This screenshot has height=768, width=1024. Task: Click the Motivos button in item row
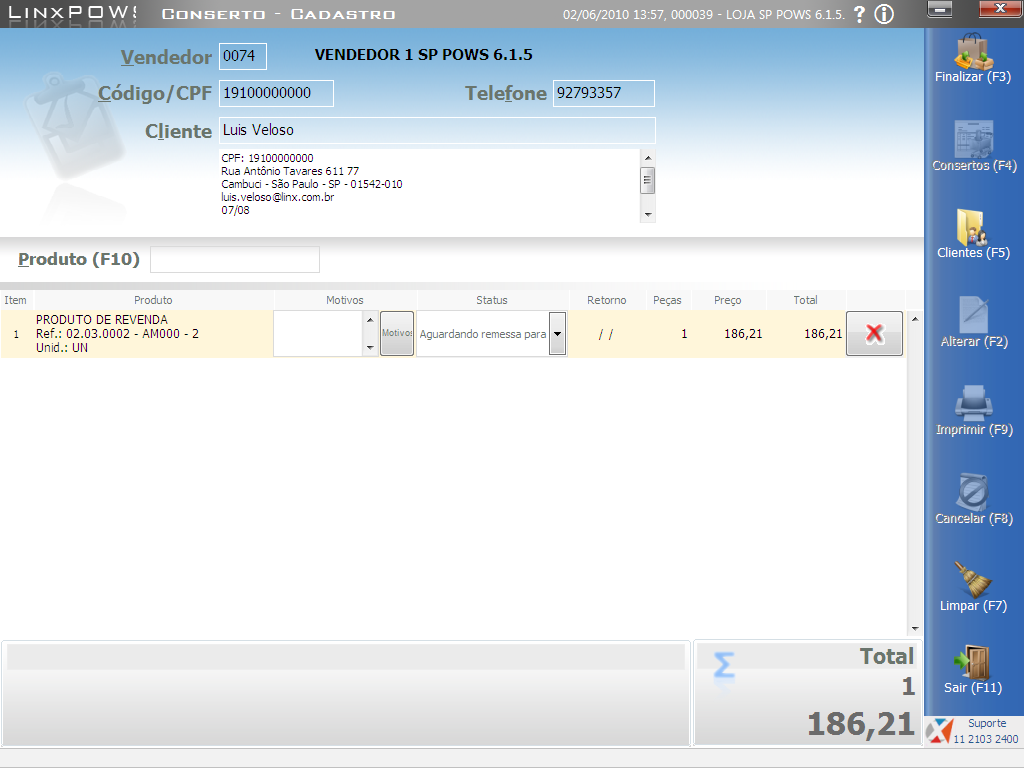[x=397, y=333]
